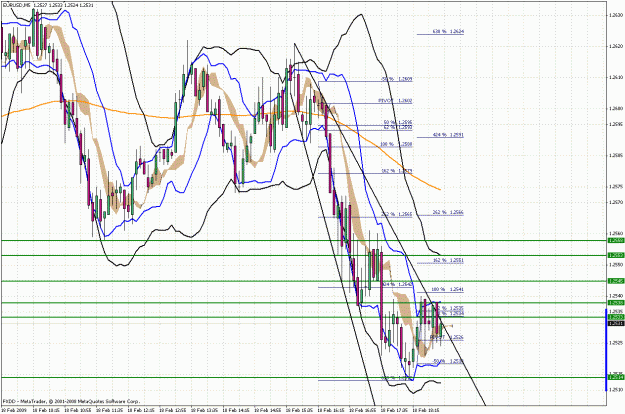This screenshot has height=414, width=625.
Task: Click the PIVOT 1.2526 level label
Action: pos(446,337)
